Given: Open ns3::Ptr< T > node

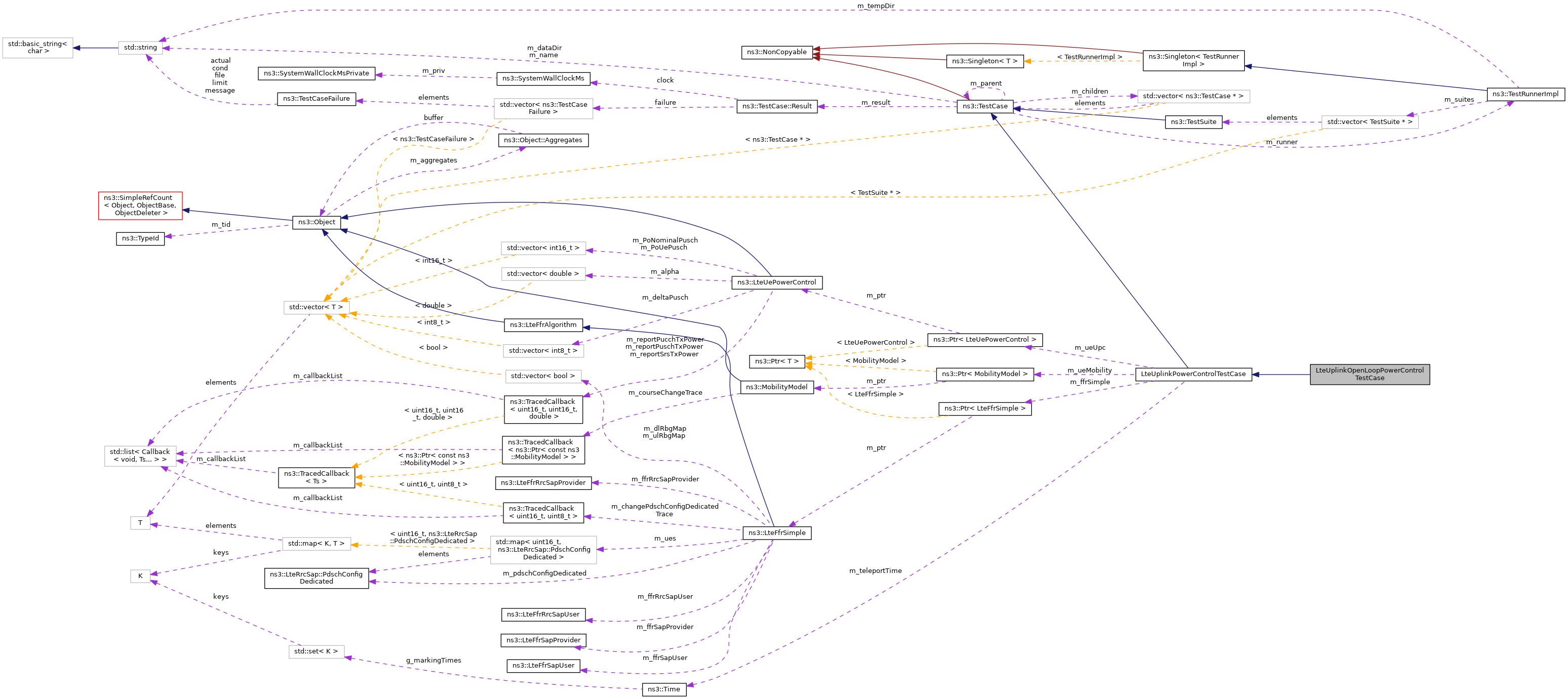Looking at the screenshot, I should [x=777, y=361].
